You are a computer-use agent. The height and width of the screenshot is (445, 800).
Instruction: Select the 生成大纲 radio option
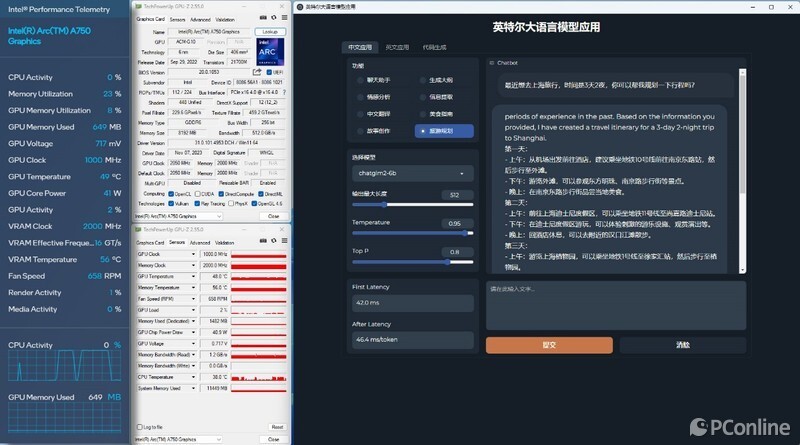click(422, 80)
